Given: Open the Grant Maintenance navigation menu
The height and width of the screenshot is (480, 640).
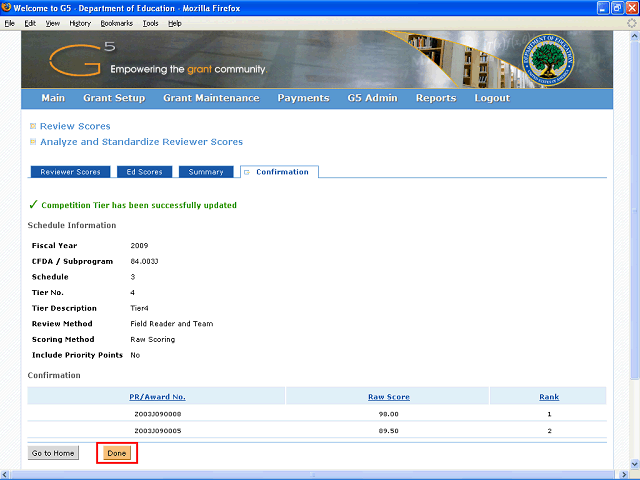Looking at the screenshot, I should pos(211,98).
